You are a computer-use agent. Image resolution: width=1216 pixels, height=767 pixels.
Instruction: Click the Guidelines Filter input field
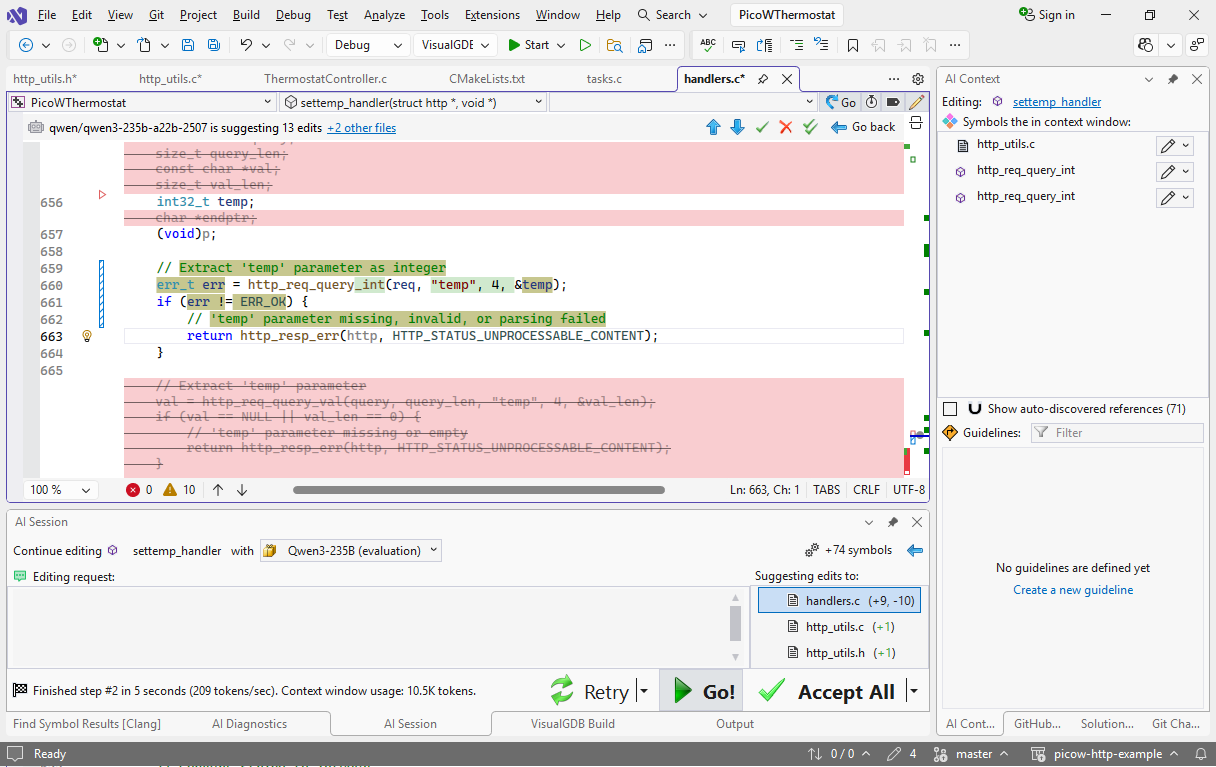[1116, 433]
